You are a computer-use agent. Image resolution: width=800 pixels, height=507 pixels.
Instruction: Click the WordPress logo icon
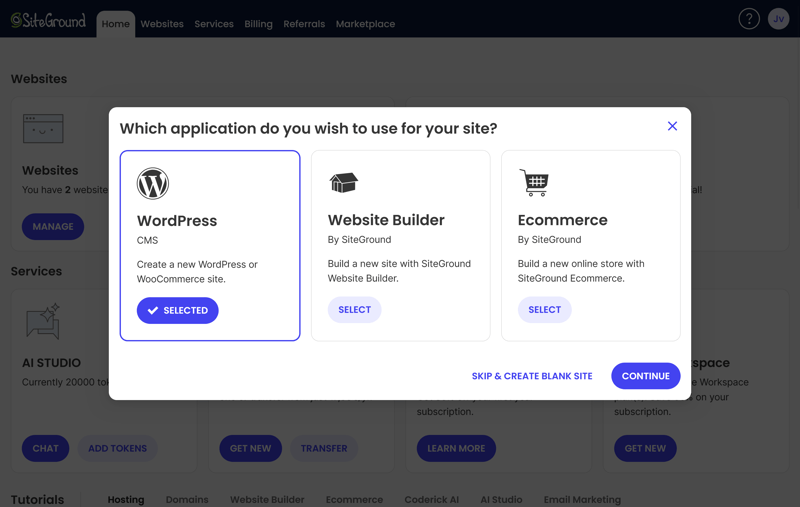coord(153,183)
